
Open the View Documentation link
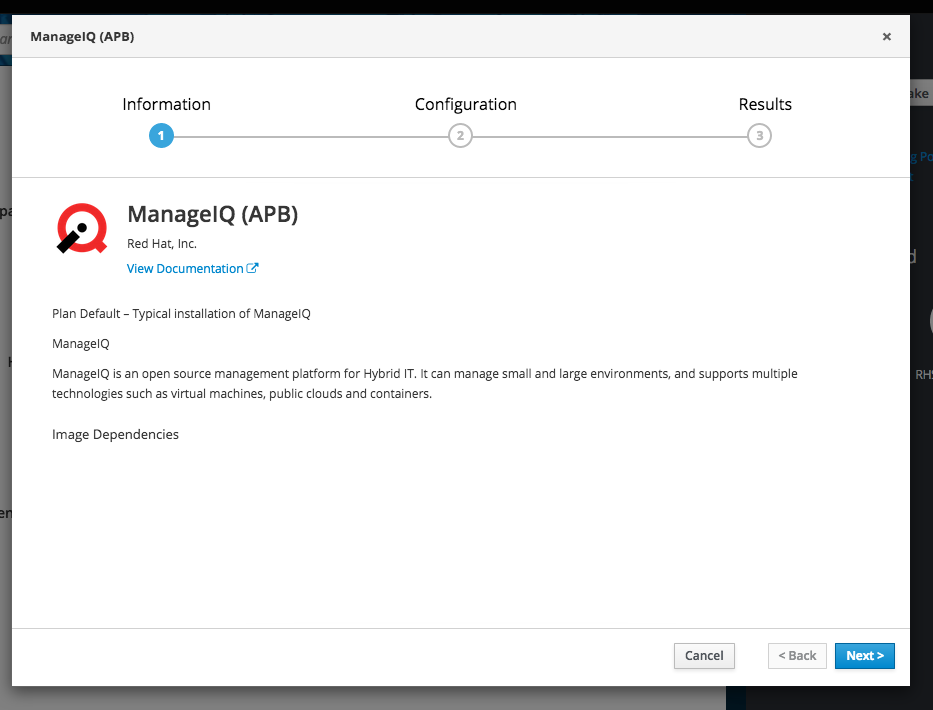point(187,268)
